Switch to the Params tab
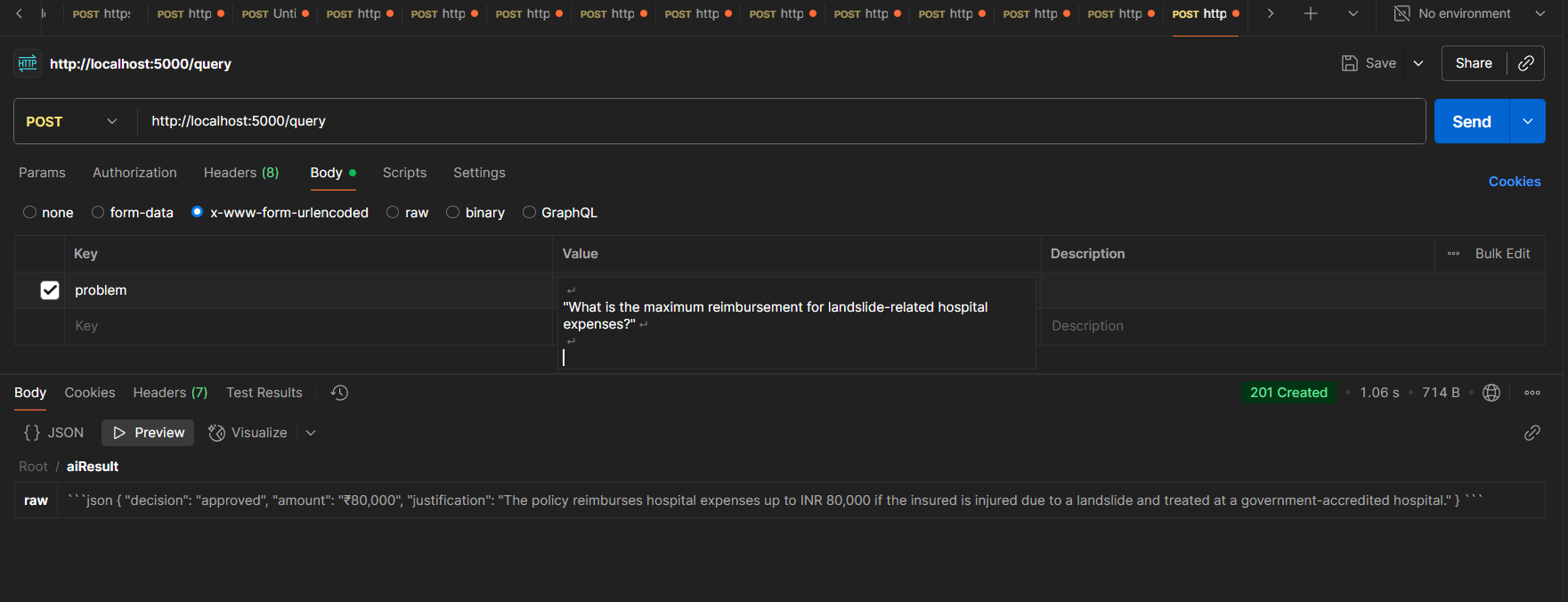 [x=42, y=173]
